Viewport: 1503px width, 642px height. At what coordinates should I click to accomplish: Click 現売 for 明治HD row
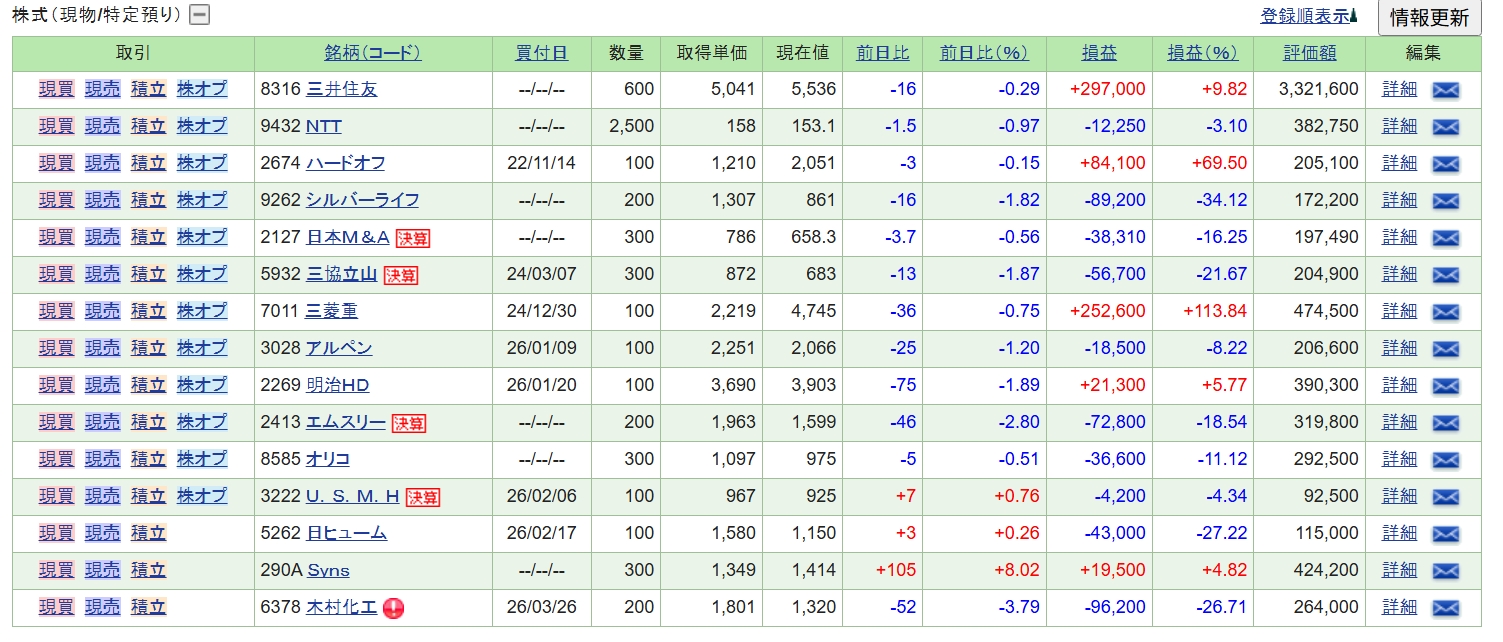pos(102,385)
